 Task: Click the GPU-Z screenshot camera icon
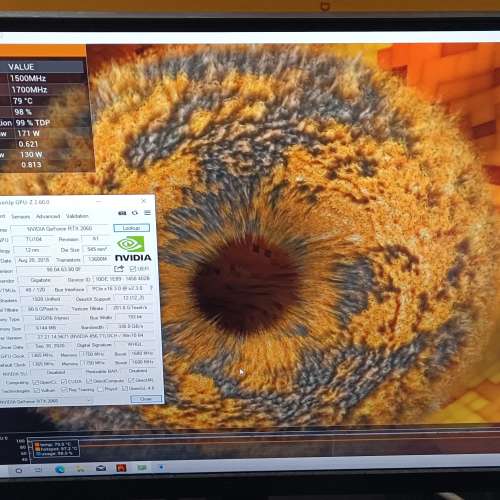pos(122,213)
